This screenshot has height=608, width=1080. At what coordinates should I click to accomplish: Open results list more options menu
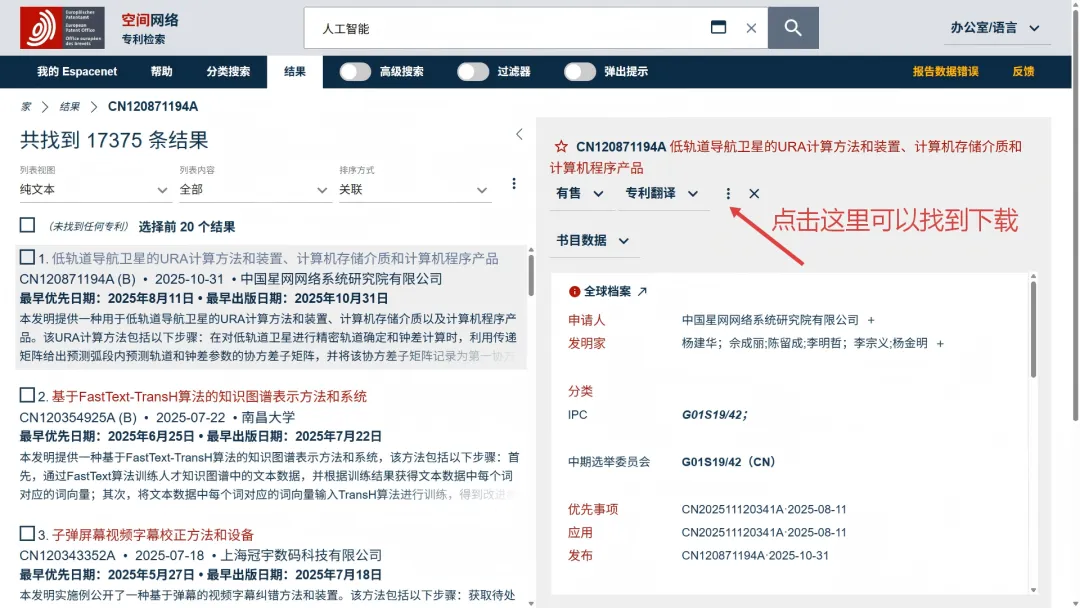click(x=514, y=183)
